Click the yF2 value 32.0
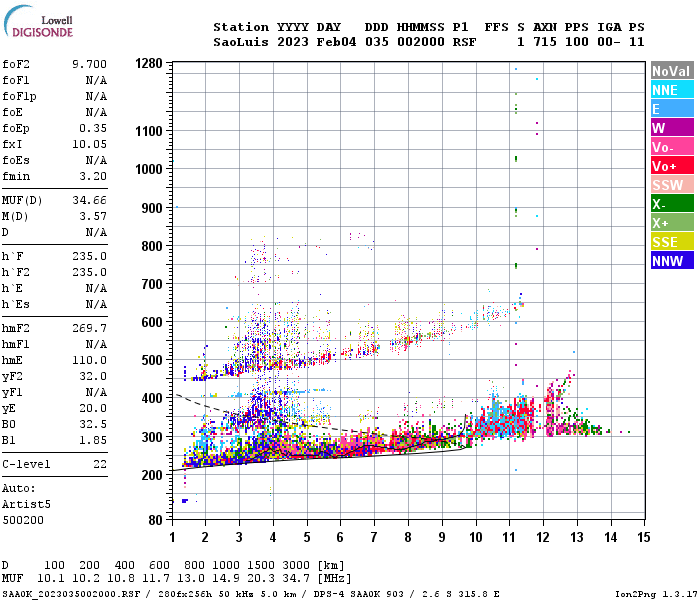The width and height of the screenshot is (700, 600). coord(93,377)
